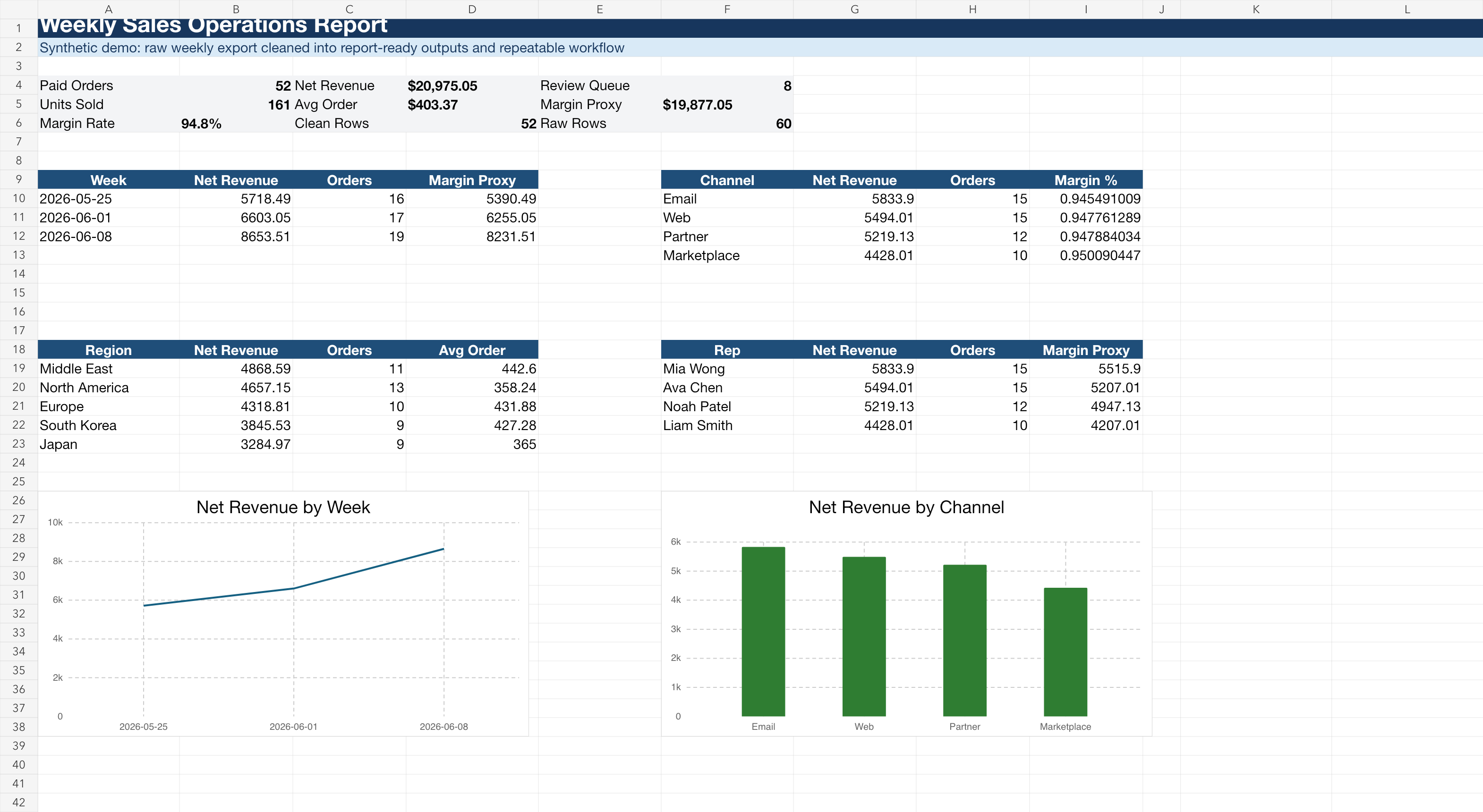Select the 0.945491009 margin cell
The height and width of the screenshot is (812, 1483).
click(1086, 199)
